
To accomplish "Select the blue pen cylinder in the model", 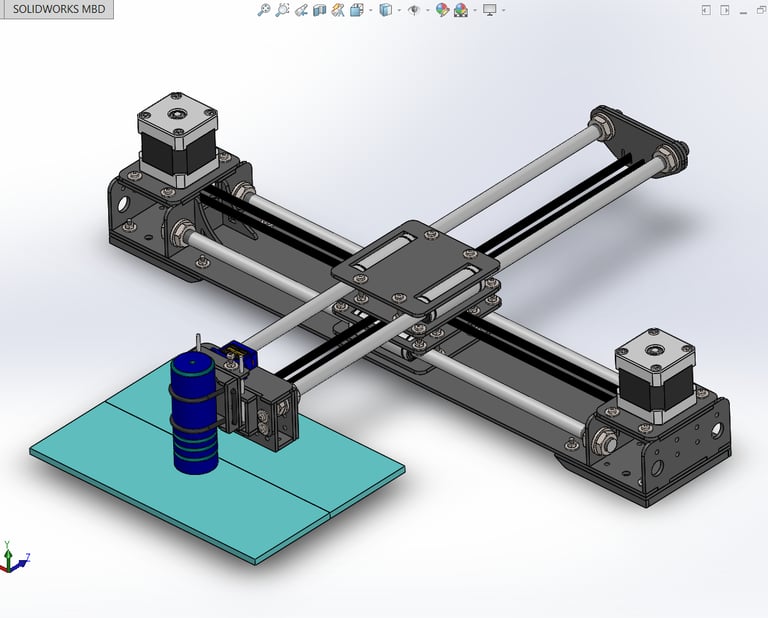I will [x=193, y=414].
